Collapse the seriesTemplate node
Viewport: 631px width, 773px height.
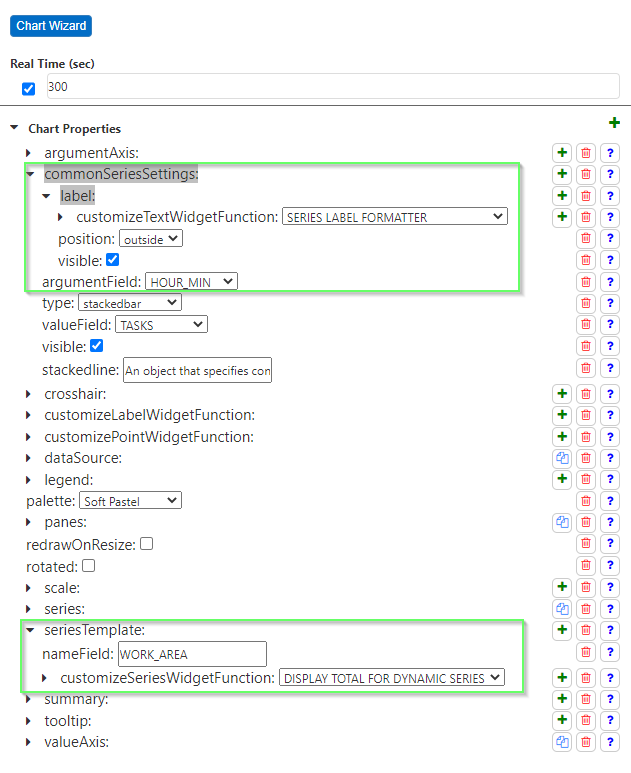click(x=29, y=631)
